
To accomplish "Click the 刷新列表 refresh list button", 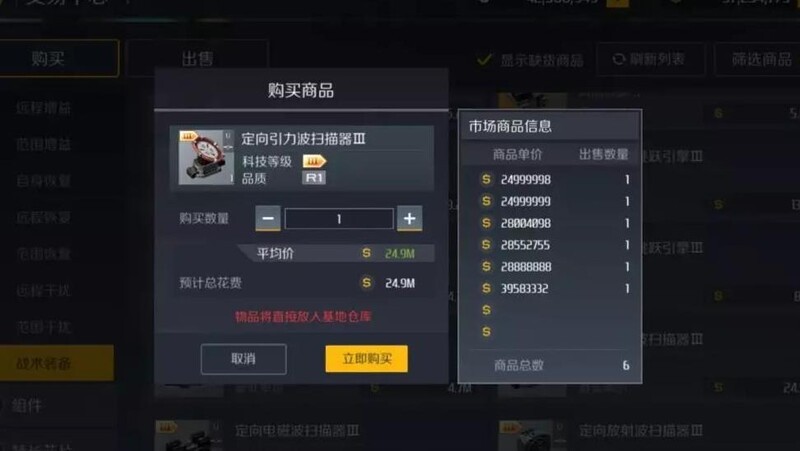I will pos(650,60).
